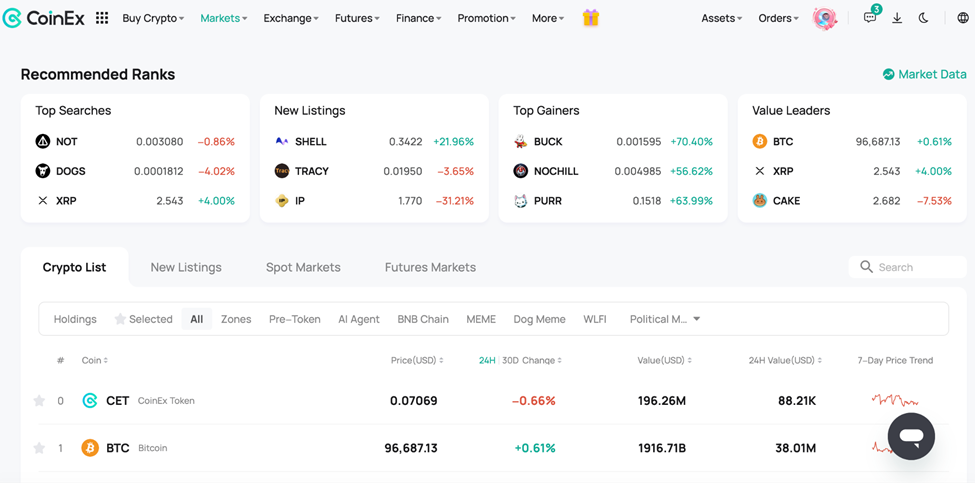The width and height of the screenshot is (975, 483).
Task: Open the messages chat icon with badge
Action: click(871, 17)
